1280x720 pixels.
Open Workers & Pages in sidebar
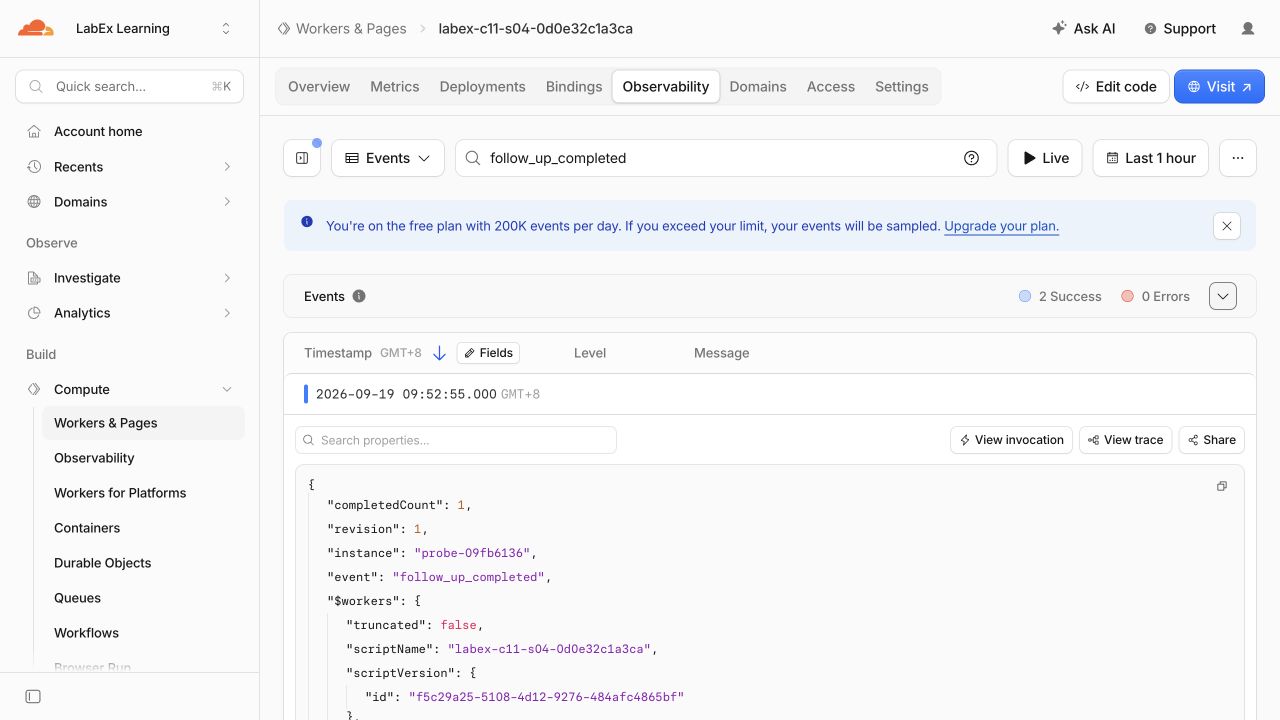coord(143,423)
